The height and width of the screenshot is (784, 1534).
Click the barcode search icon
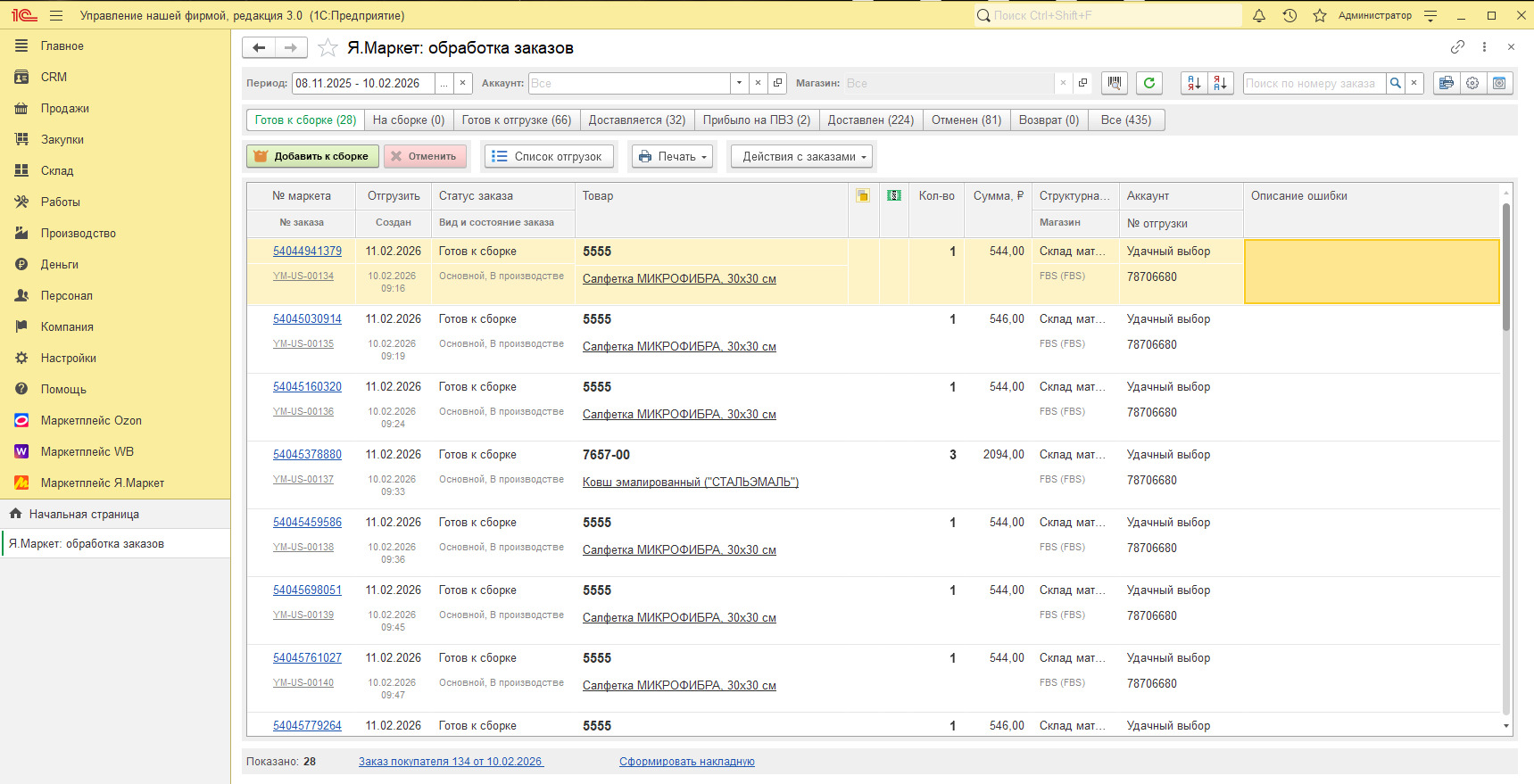pyautogui.click(x=1115, y=83)
